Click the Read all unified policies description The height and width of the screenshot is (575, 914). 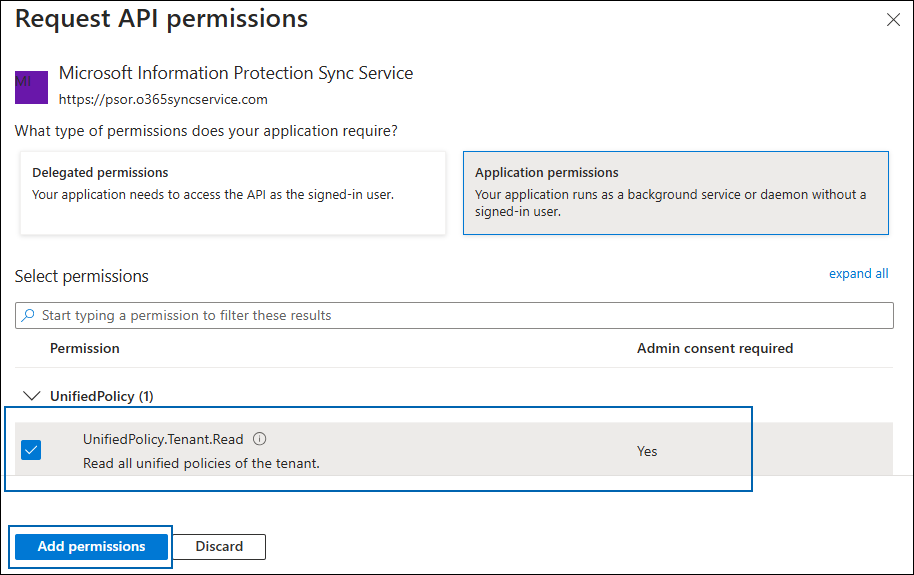coord(201,463)
